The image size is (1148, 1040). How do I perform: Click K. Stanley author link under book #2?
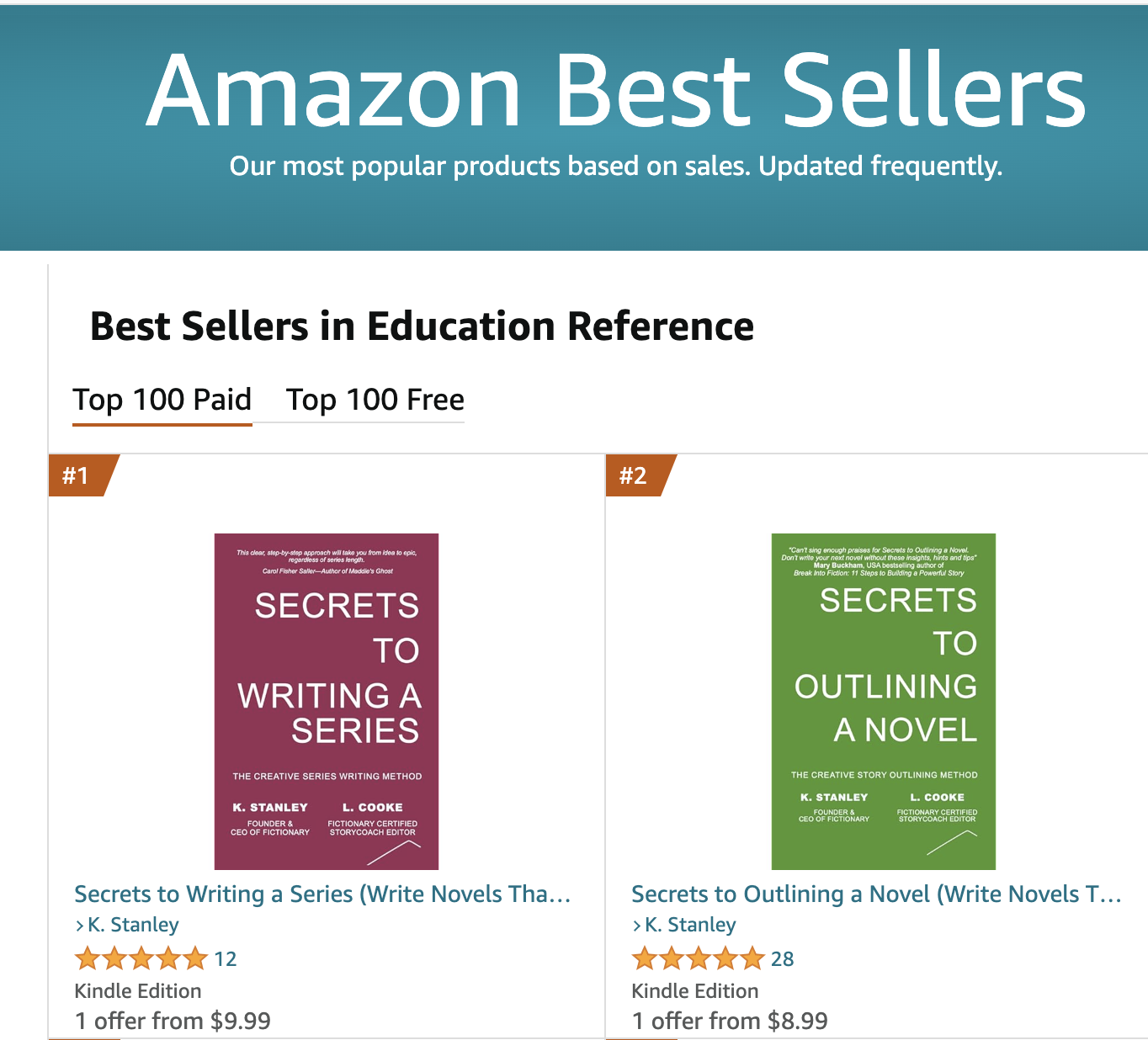[690, 925]
